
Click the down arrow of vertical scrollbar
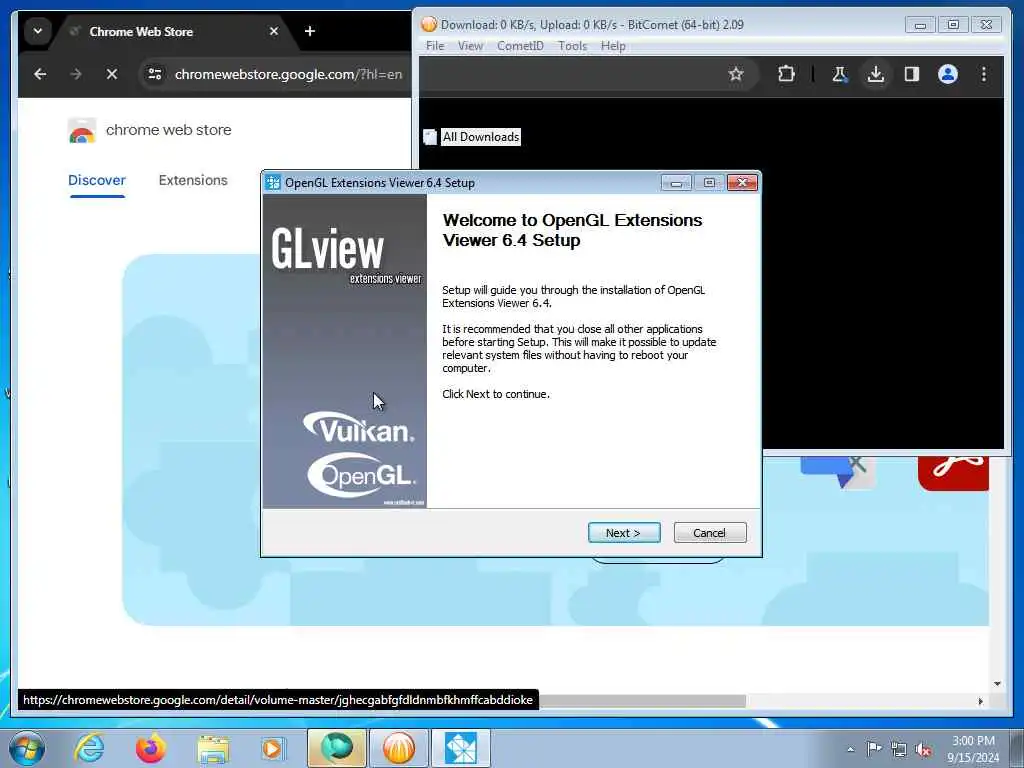point(997,684)
